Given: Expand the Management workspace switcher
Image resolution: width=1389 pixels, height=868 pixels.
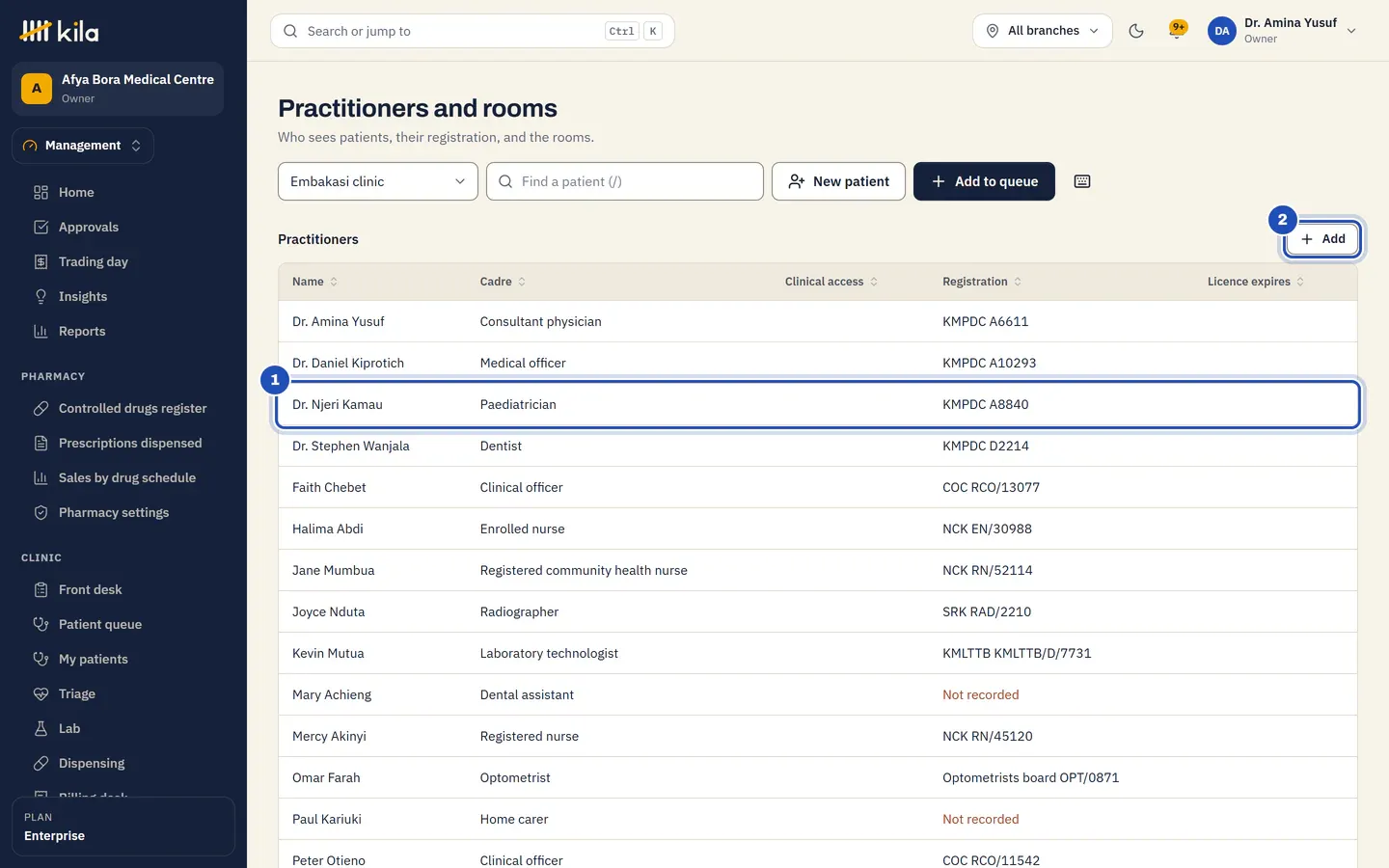Looking at the screenshot, I should click(83, 146).
